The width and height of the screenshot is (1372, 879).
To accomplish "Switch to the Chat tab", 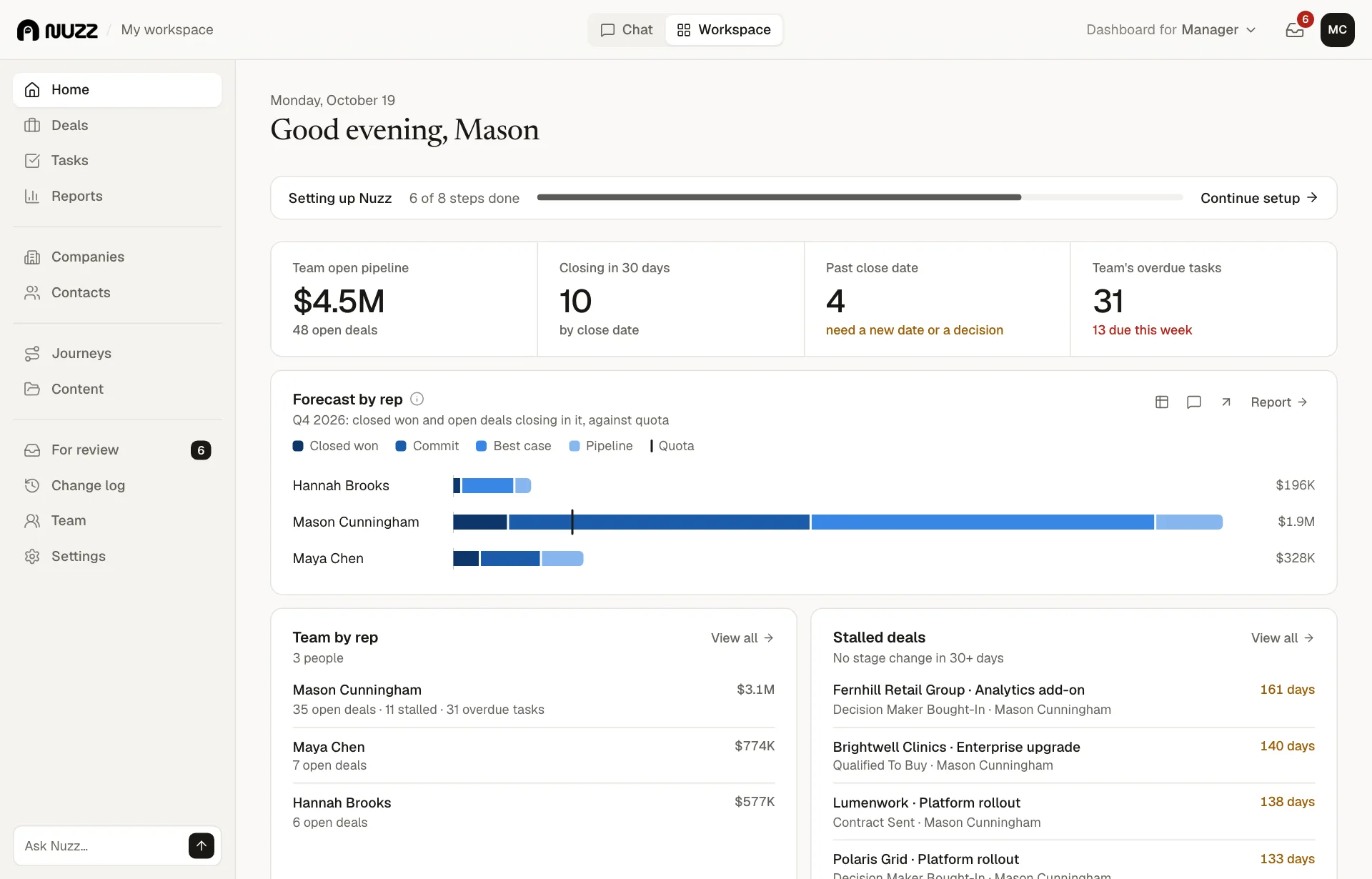I will [627, 30].
